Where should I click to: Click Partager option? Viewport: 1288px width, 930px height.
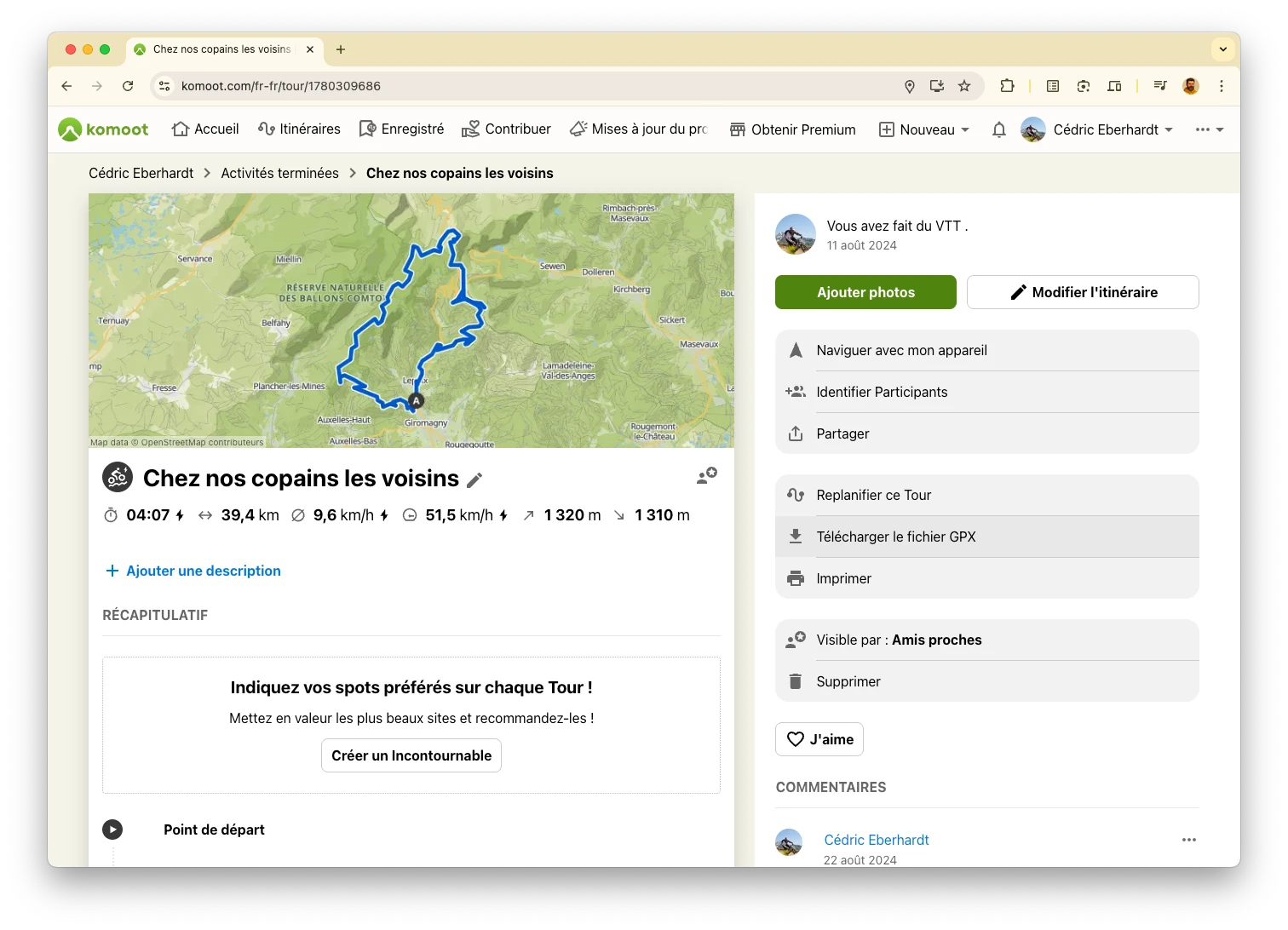[x=987, y=433]
